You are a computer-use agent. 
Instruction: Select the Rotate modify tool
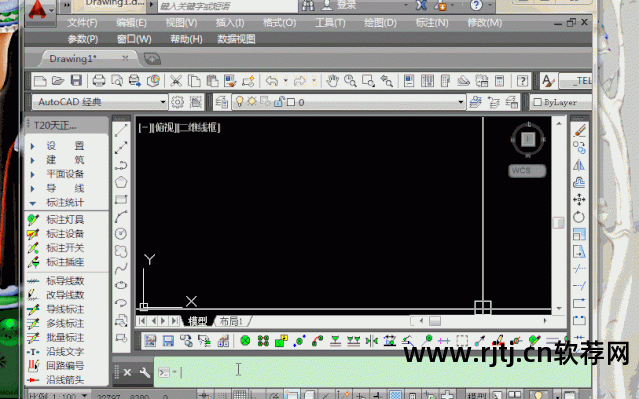click(579, 217)
